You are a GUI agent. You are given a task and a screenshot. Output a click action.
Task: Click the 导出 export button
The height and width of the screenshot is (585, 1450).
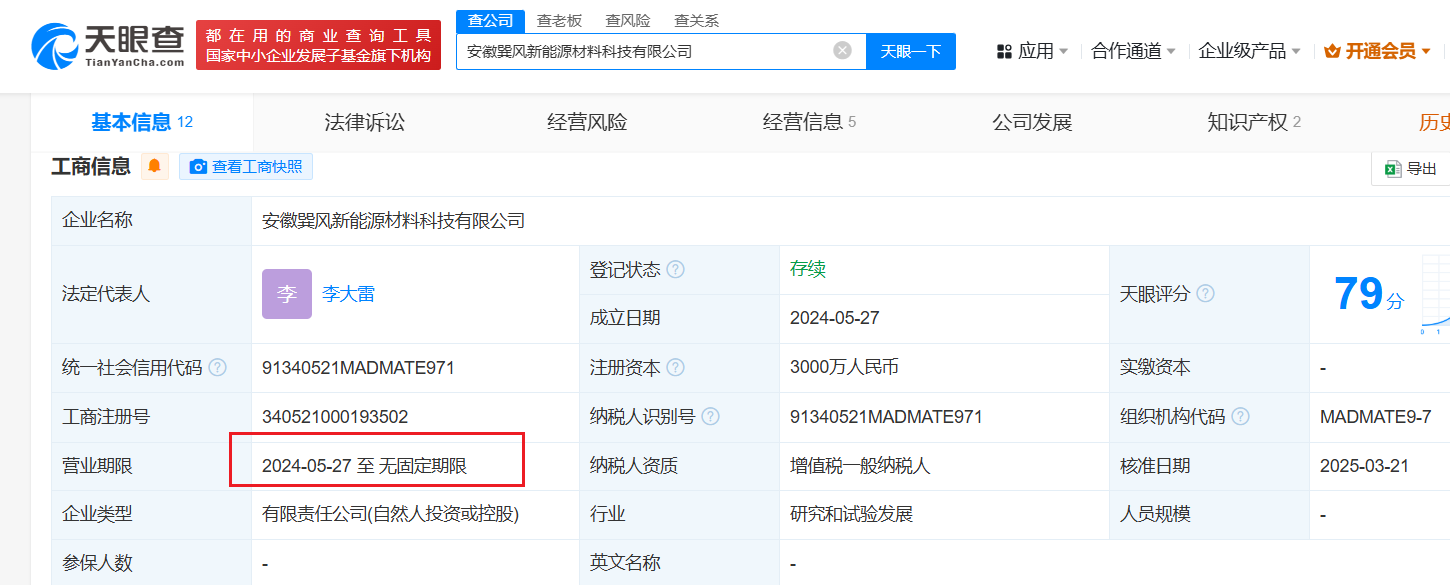1411,169
